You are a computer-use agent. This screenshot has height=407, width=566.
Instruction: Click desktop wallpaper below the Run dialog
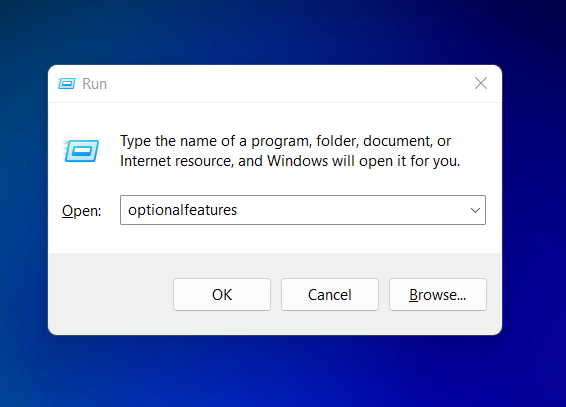(274, 372)
